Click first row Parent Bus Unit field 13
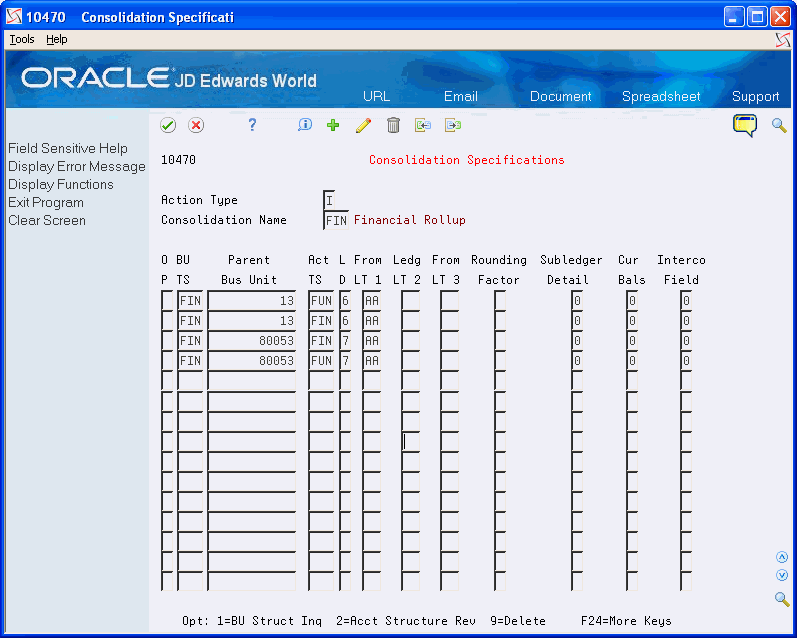This screenshot has height=638, width=797. [x=252, y=300]
